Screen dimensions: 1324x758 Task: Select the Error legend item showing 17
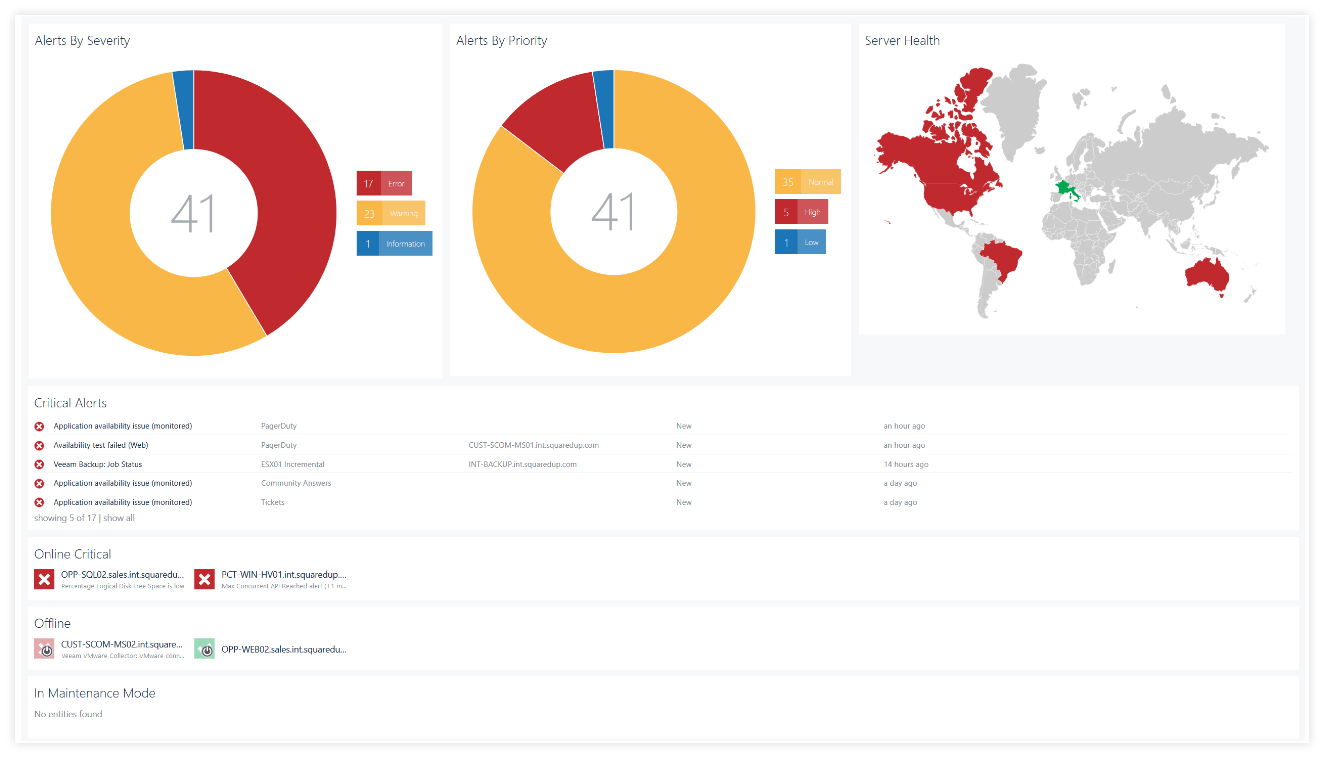click(x=384, y=184)
